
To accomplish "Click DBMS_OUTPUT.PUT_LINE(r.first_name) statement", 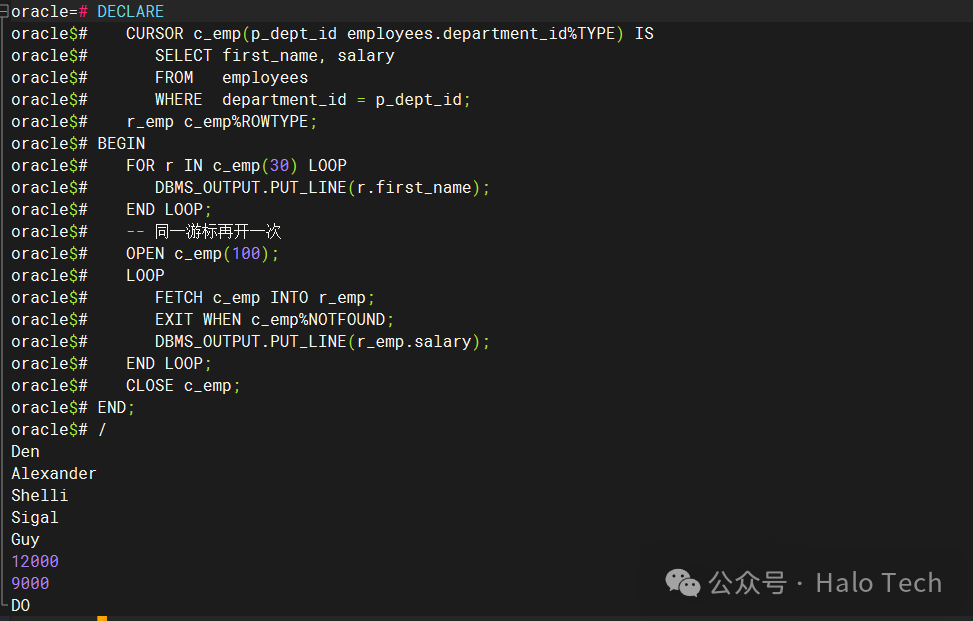I will point(322,188).
